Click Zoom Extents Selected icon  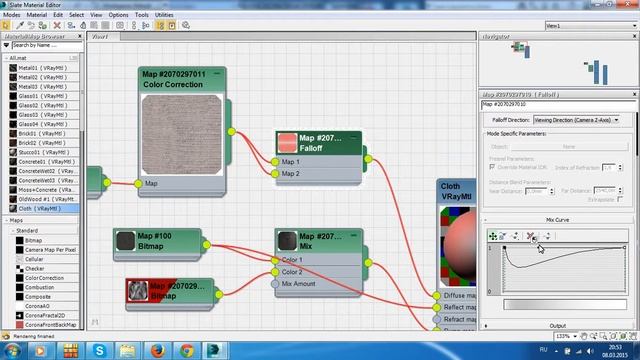(623, 336)
